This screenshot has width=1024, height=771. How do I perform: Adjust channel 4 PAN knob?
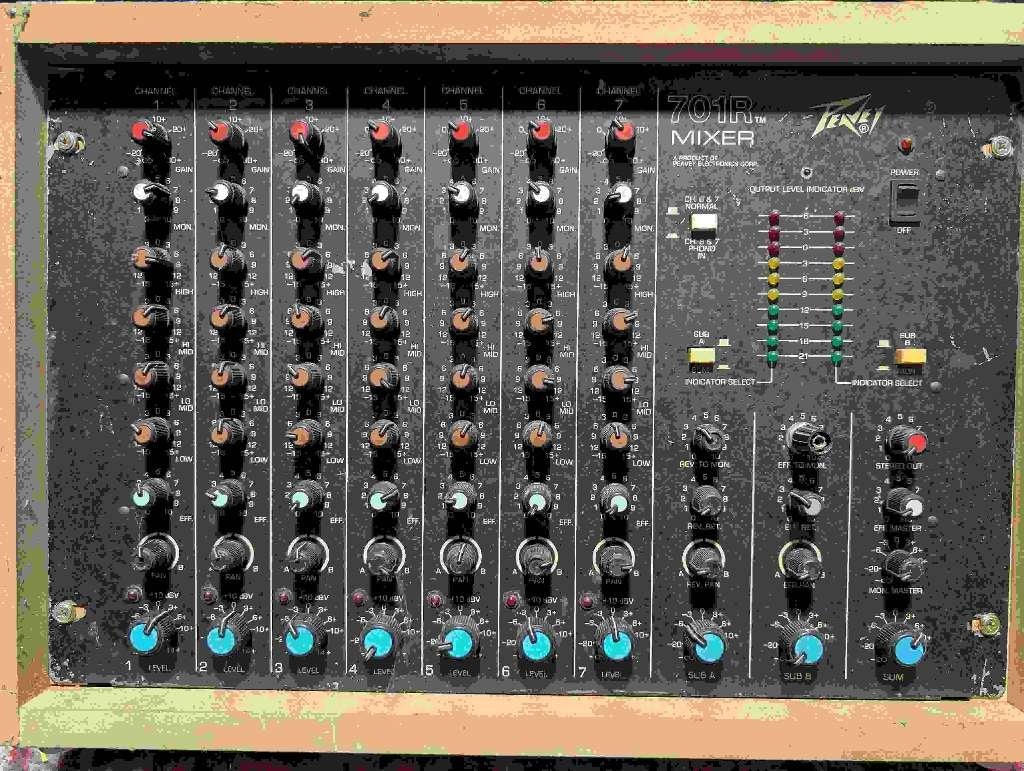click(384, 557)
